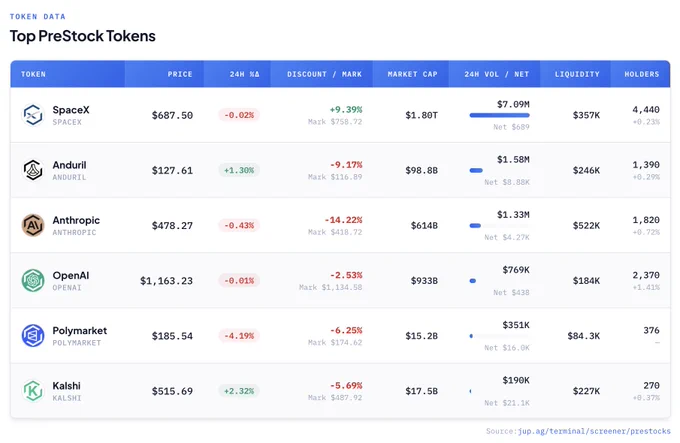Click the Polymarket -4.19% change badge
Screen dimensions: 680x443
coord(239,336)
